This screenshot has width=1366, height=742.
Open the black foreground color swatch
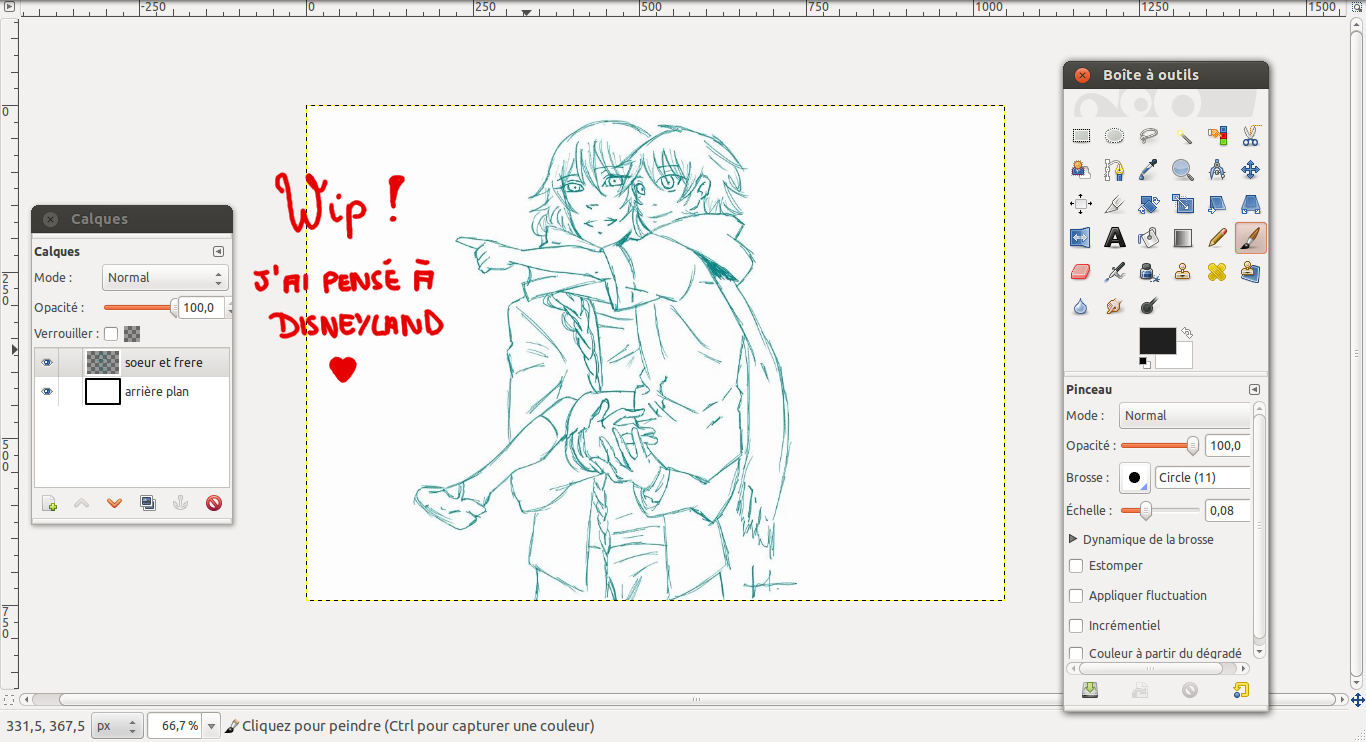pos(1157,340)
